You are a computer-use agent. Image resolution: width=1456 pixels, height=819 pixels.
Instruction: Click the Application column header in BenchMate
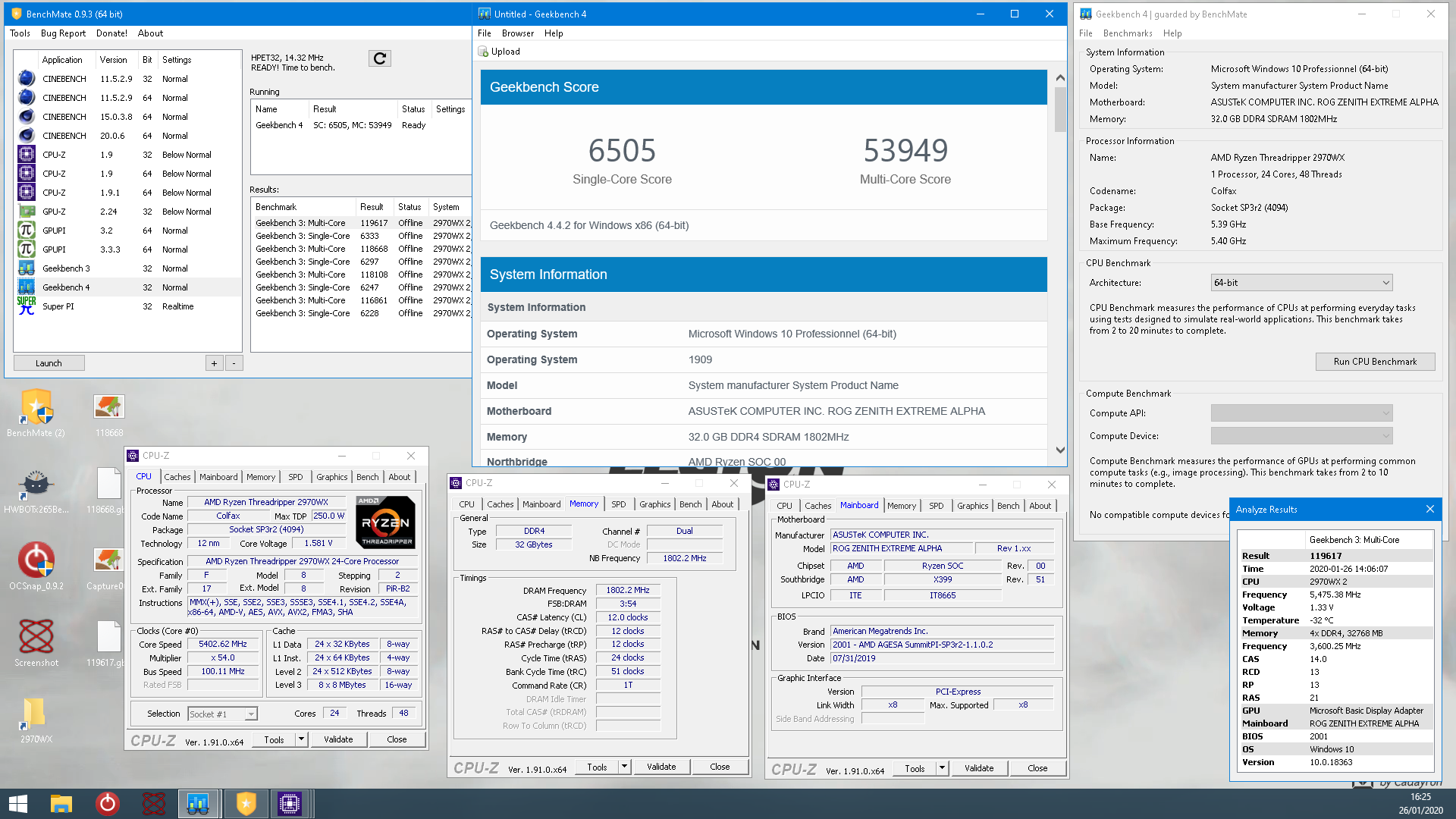(66, 60)
